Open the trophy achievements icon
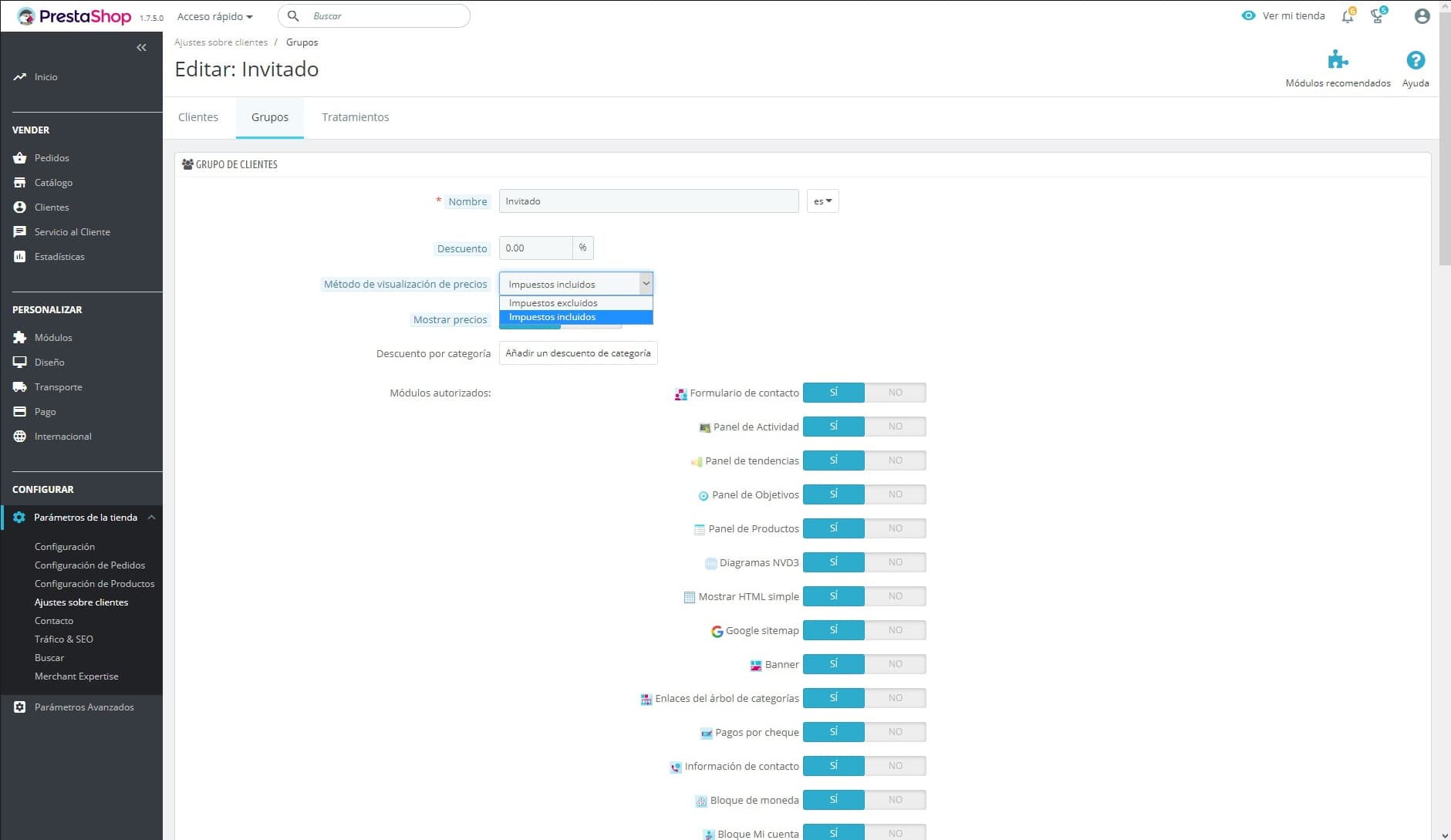The height and width of the screenshot is (840, 1451). 1378,16
